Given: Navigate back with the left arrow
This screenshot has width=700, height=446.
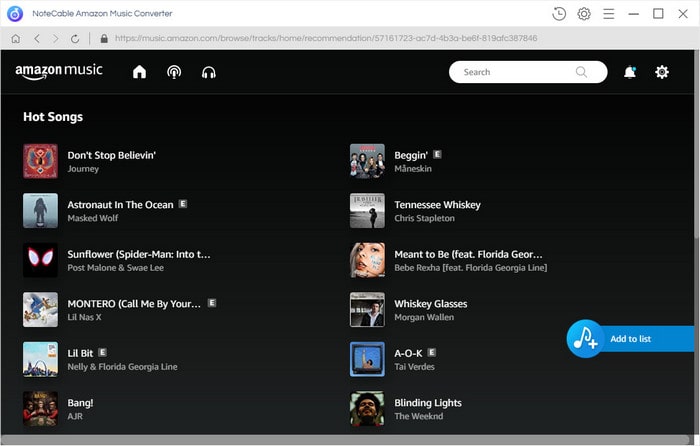Looking at the screenshot, I should (x=37, y=39).
